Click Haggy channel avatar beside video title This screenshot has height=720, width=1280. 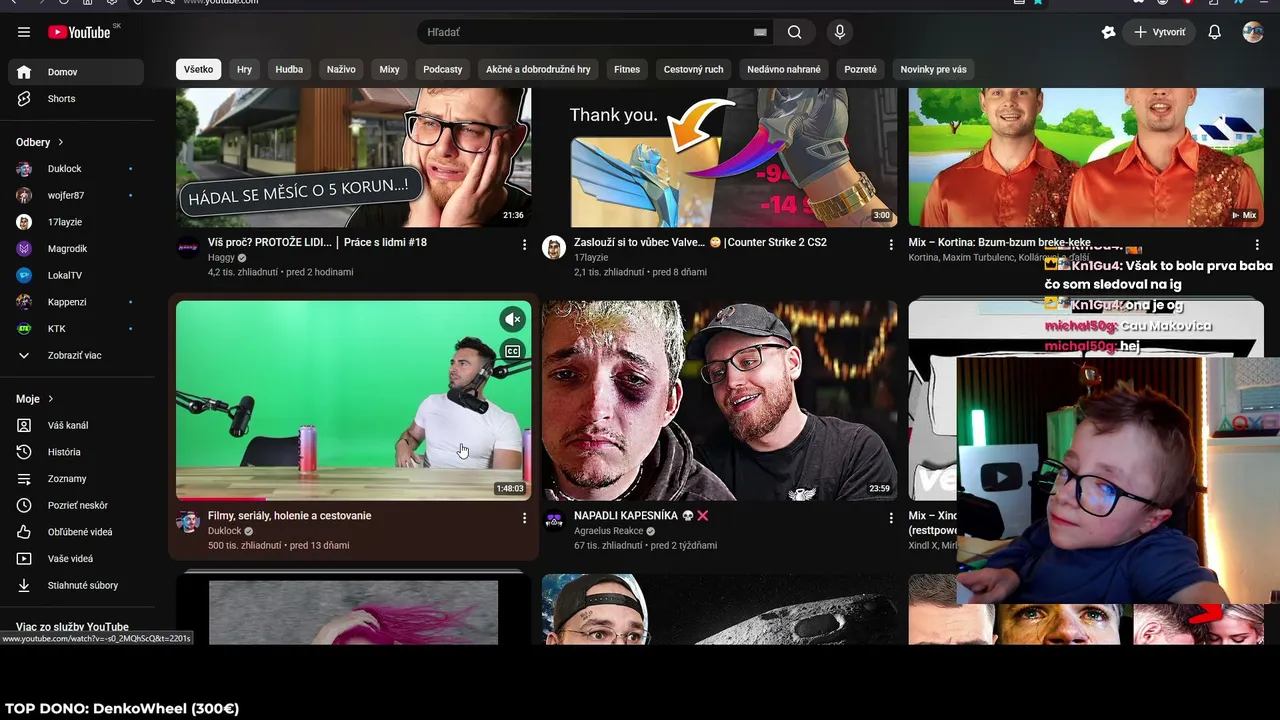(x=188, y=248)
